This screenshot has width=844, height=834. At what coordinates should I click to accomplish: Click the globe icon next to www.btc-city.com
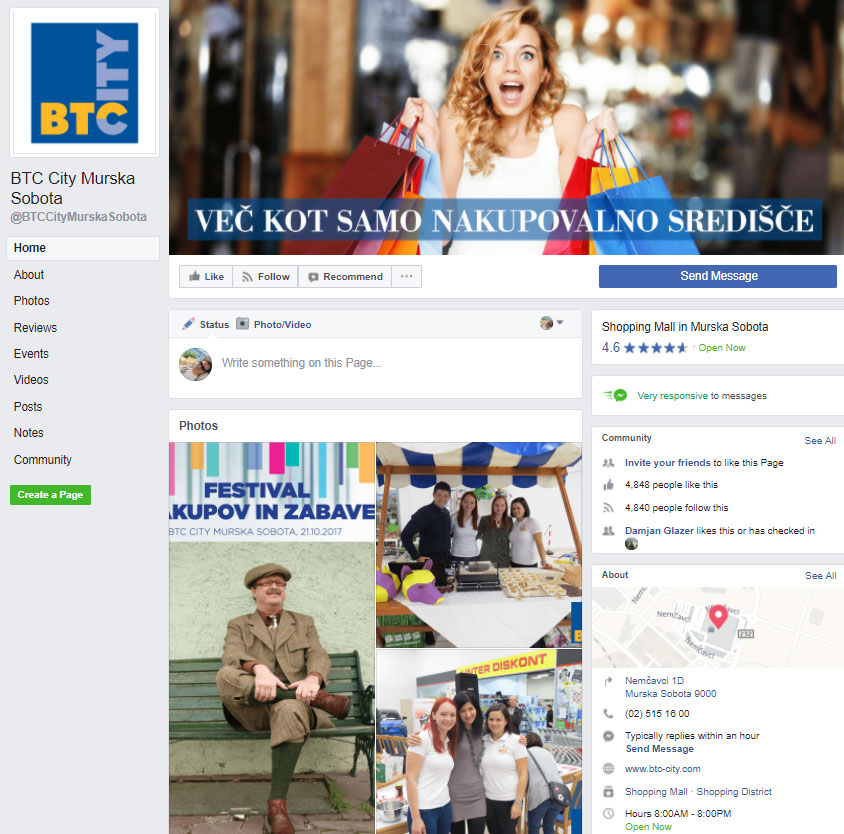tap(608, 769)
